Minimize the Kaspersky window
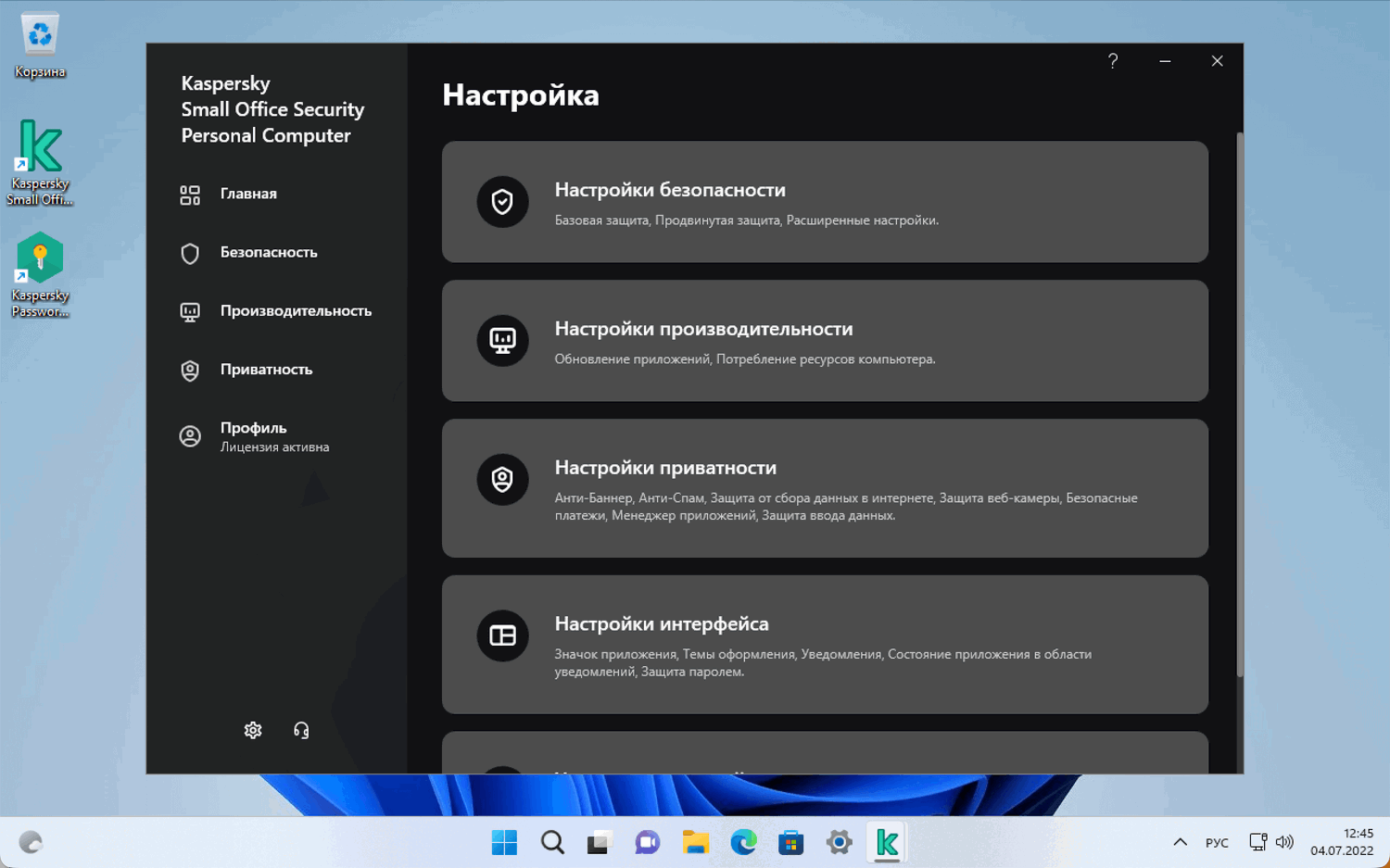The height and width of the screenshot is (868, 1390). pos(1165,61)
